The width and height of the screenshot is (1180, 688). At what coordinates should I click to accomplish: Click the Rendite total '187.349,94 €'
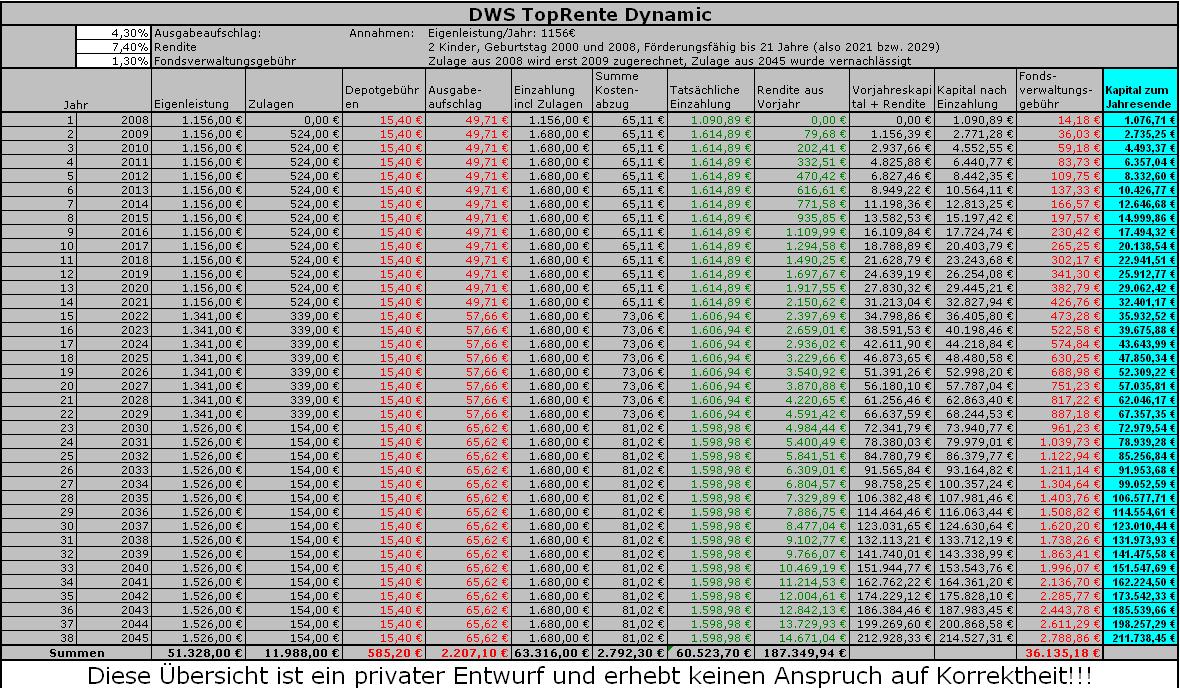pos(802,653)
